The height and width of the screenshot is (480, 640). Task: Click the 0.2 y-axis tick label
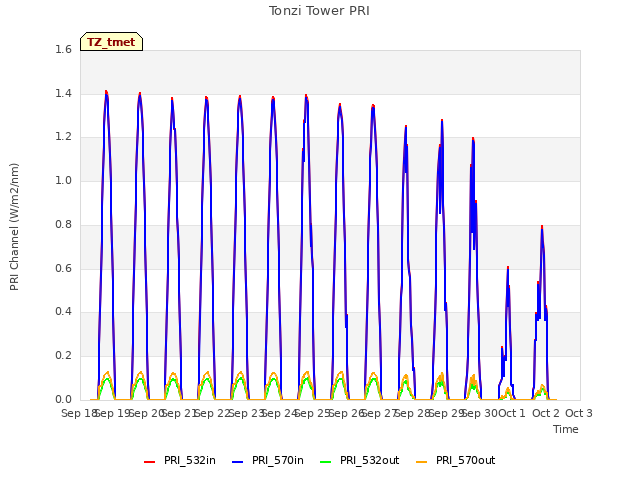[x=63, y=356]
